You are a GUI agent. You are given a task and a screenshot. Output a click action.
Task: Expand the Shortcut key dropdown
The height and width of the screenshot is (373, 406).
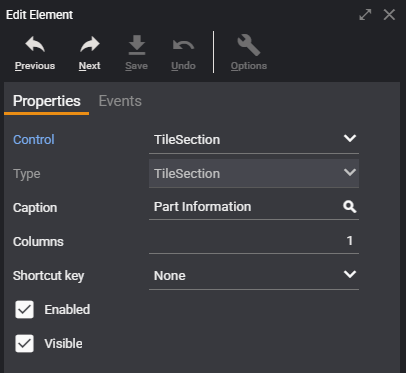point(254,275)
